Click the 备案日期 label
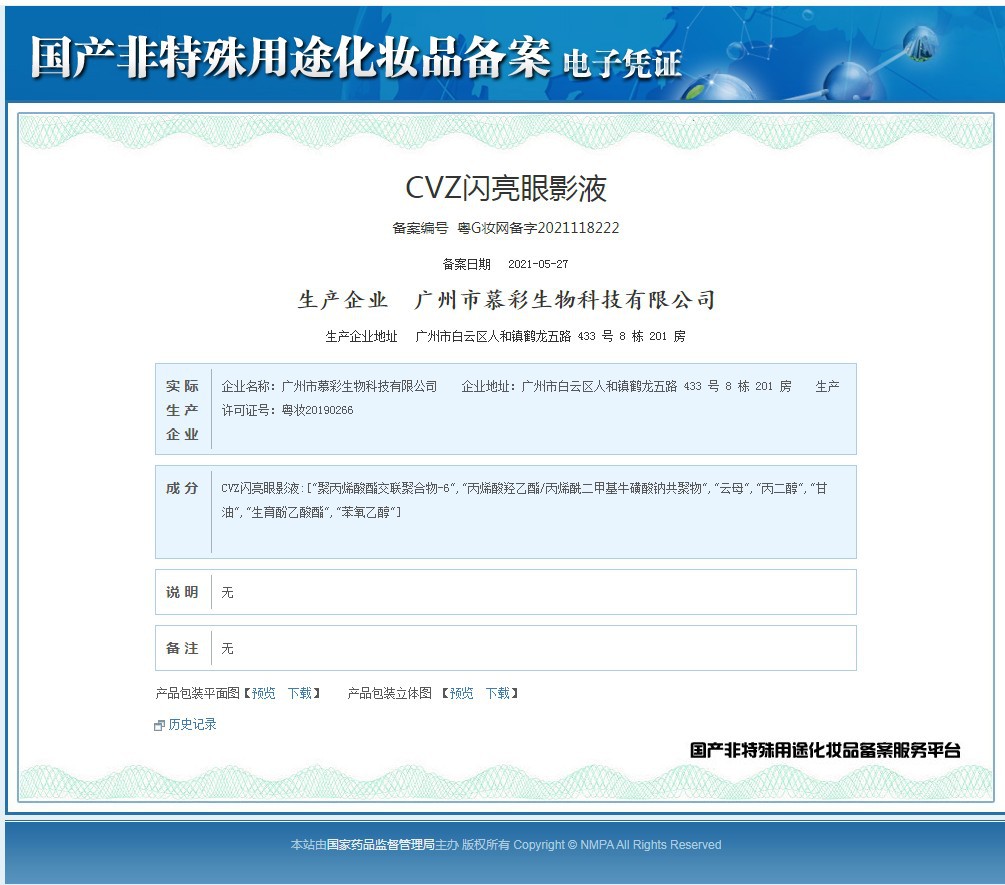 pos(467,264)
